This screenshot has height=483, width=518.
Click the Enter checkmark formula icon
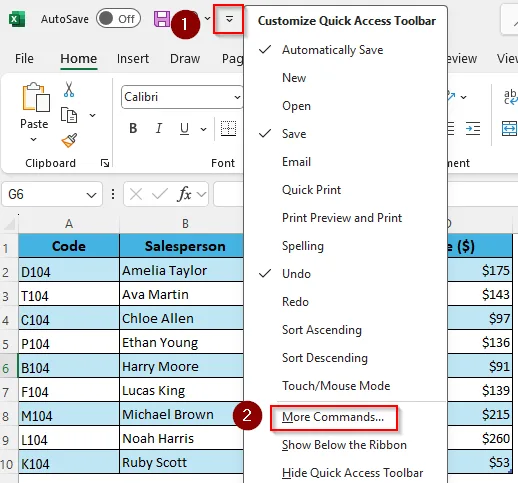160,194
